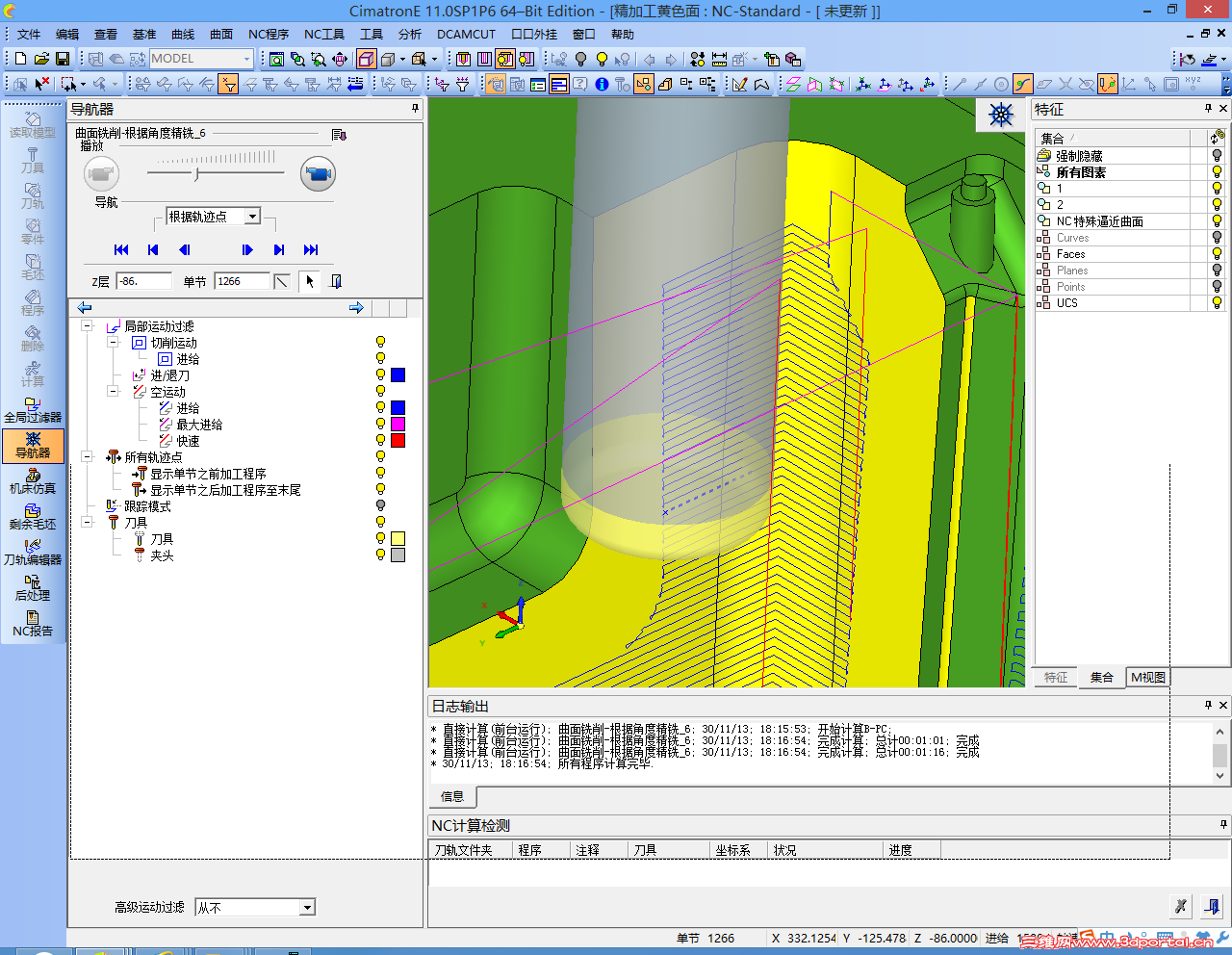Click the exit door icon in navigator
Viewport: 1232px width, 955px height.
click(336, 281)
